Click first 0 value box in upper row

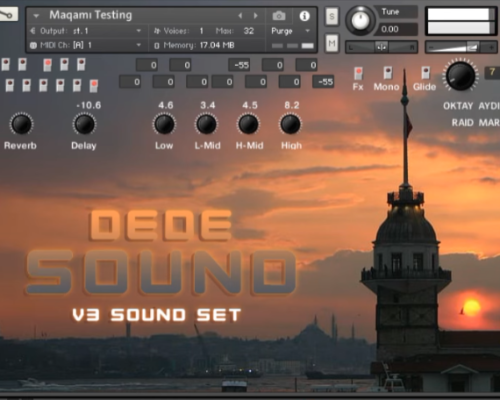[x=147, y=65]
